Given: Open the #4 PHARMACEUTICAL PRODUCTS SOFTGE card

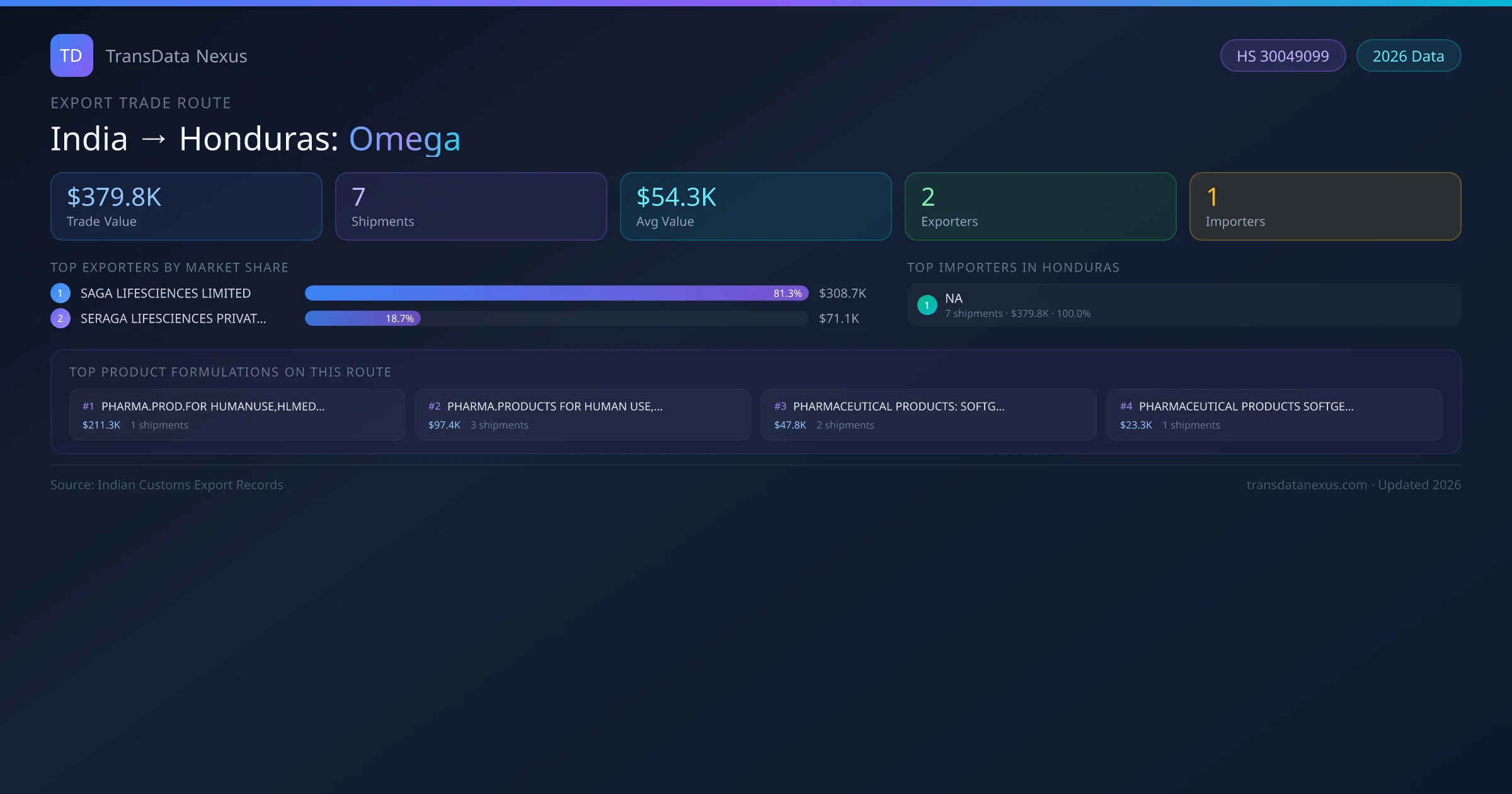Looking at the screenshot, I should coord(1274,415).
